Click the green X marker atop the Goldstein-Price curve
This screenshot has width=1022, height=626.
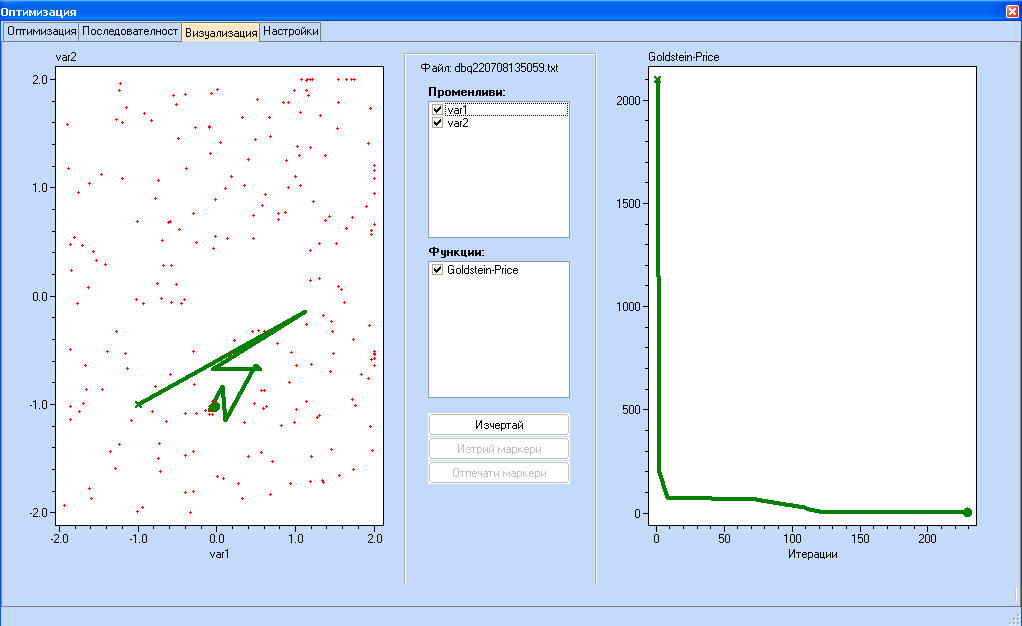pyautogui.click(x=657, y=80)
